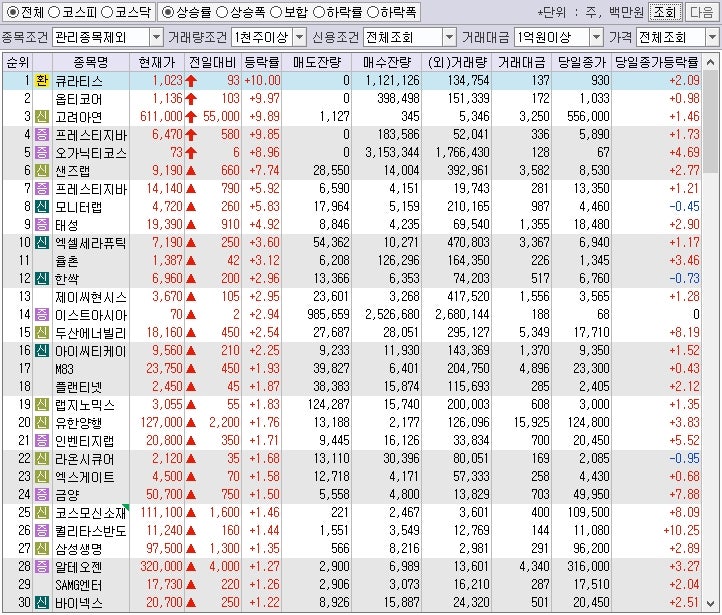The height and width of the screenshot is (615, 722).
Task: Click the 조회 search button
Action: click(665, 12)
